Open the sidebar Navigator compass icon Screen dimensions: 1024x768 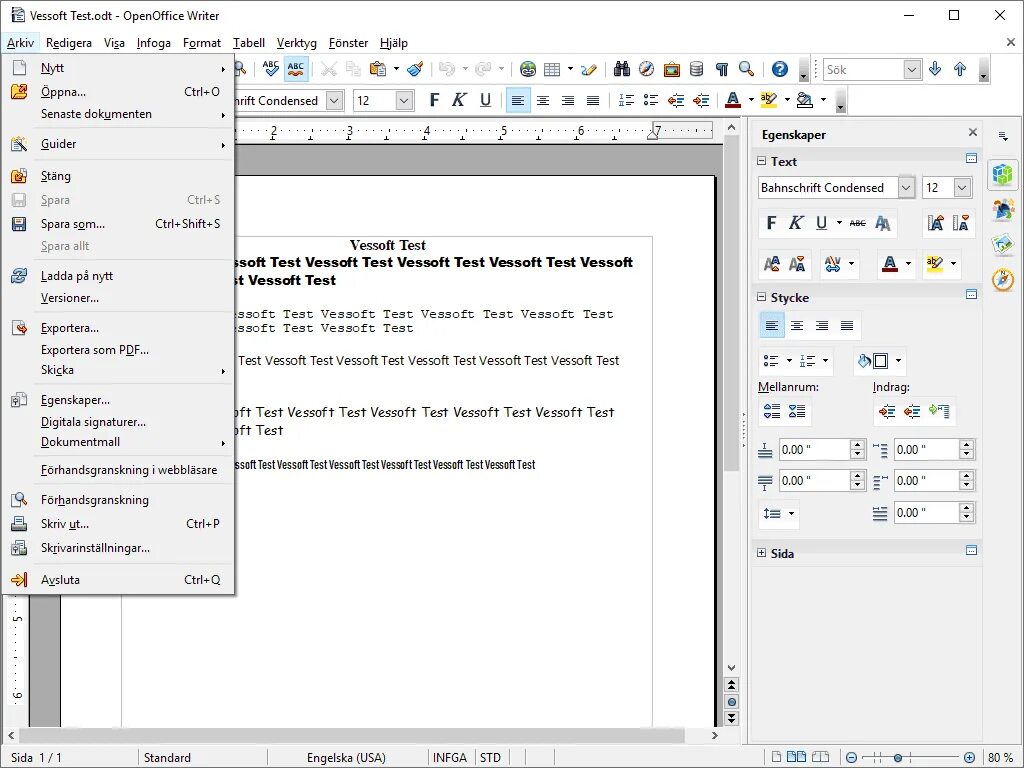tap(1002, 280)
